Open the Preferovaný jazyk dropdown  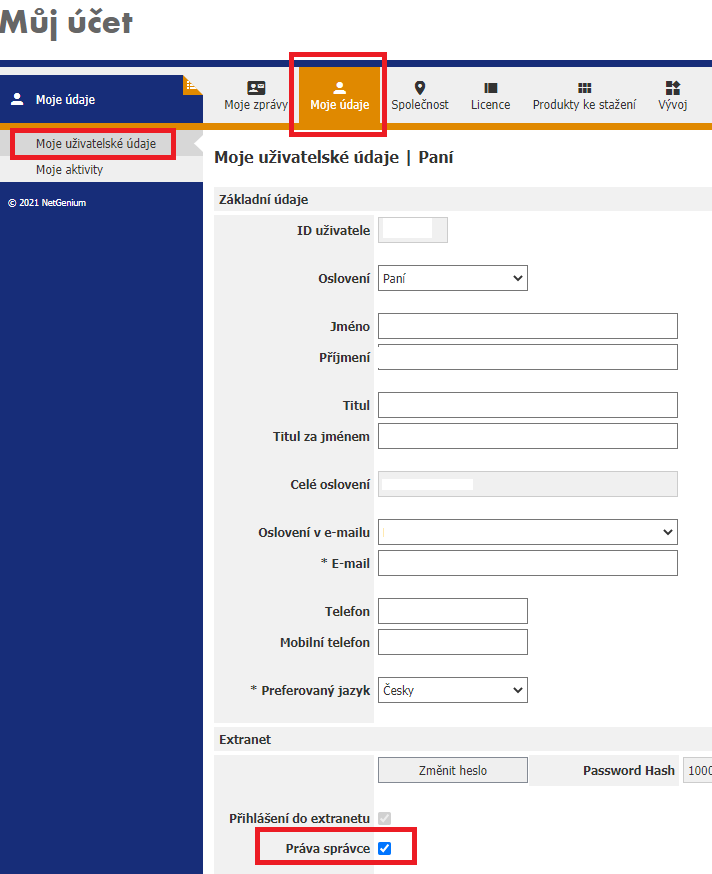pos(453,690)
